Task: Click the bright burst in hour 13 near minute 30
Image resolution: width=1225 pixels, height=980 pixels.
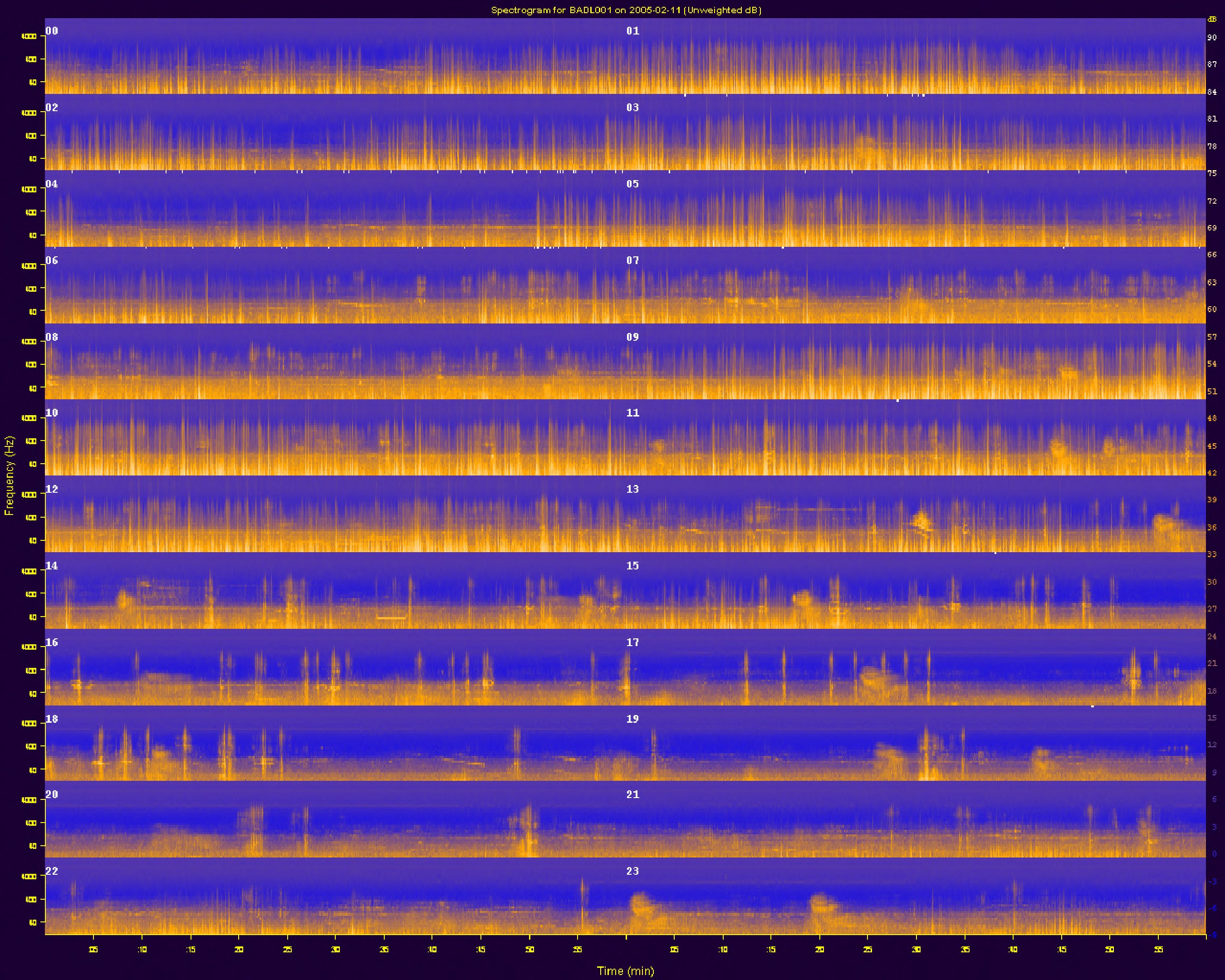Action: tap(921, 521)
